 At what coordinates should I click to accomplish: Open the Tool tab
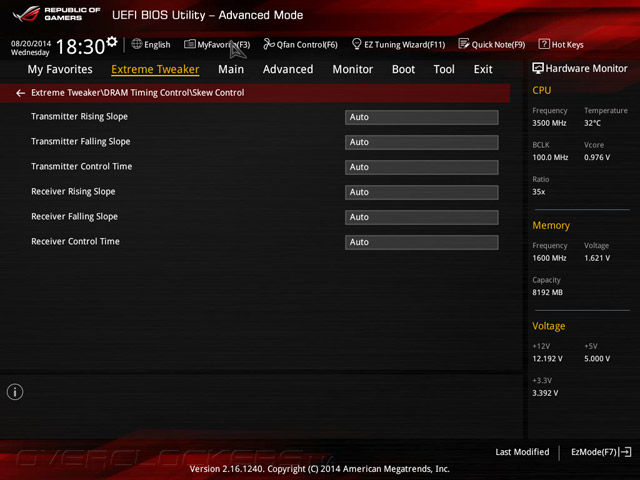pos(444,69)
